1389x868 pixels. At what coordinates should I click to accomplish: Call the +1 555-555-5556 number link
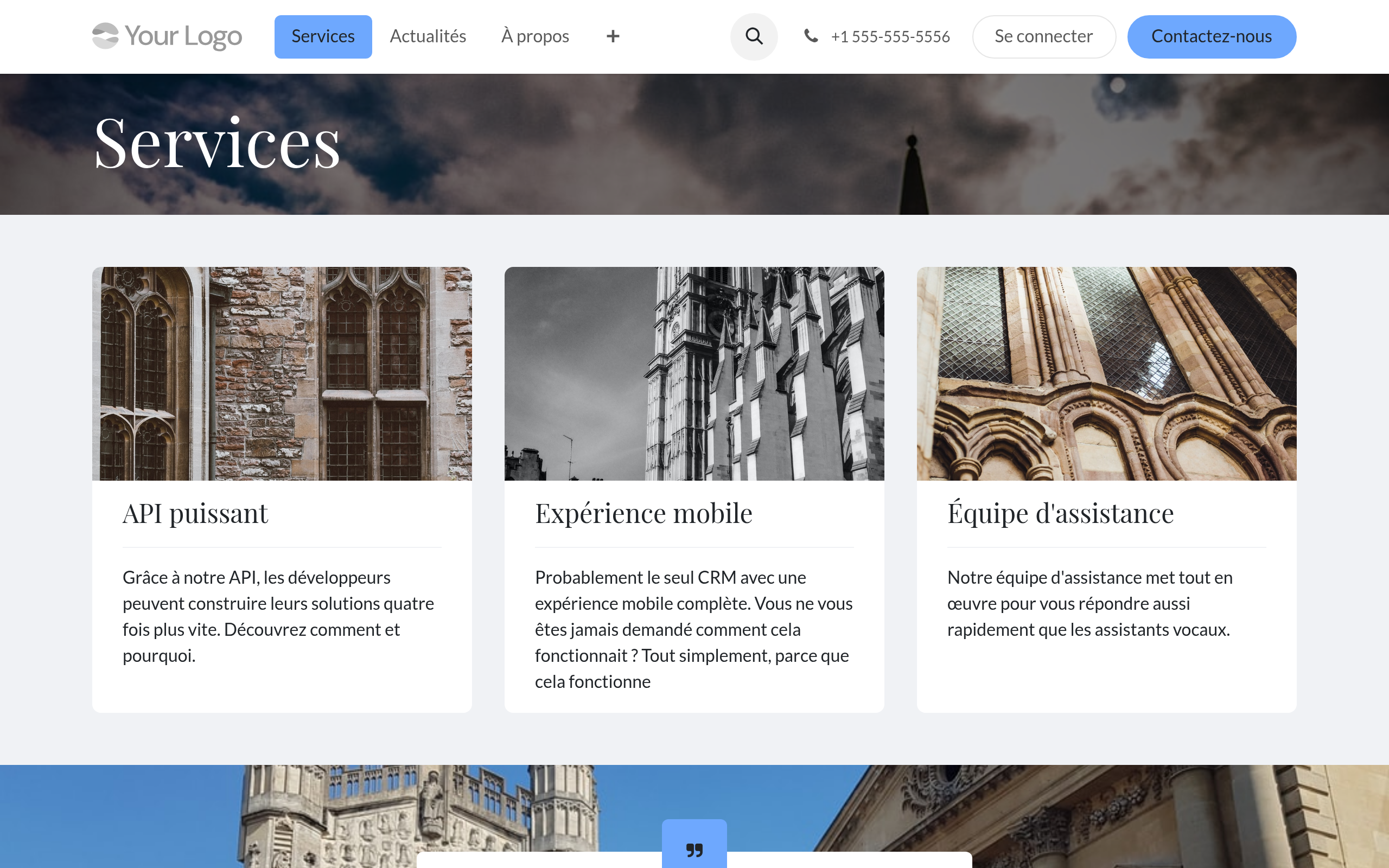890,37
